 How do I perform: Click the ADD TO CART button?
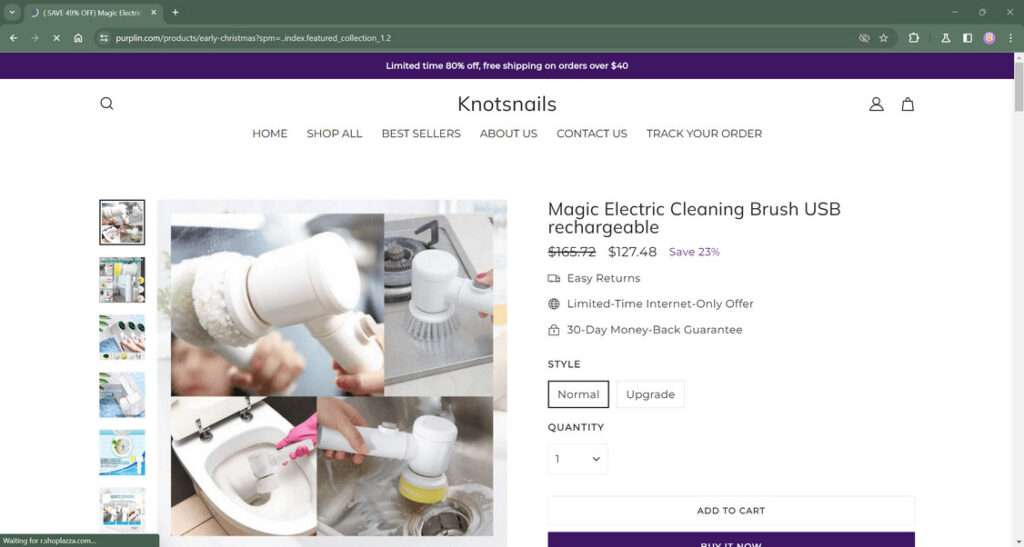click(x=731, y=510)
